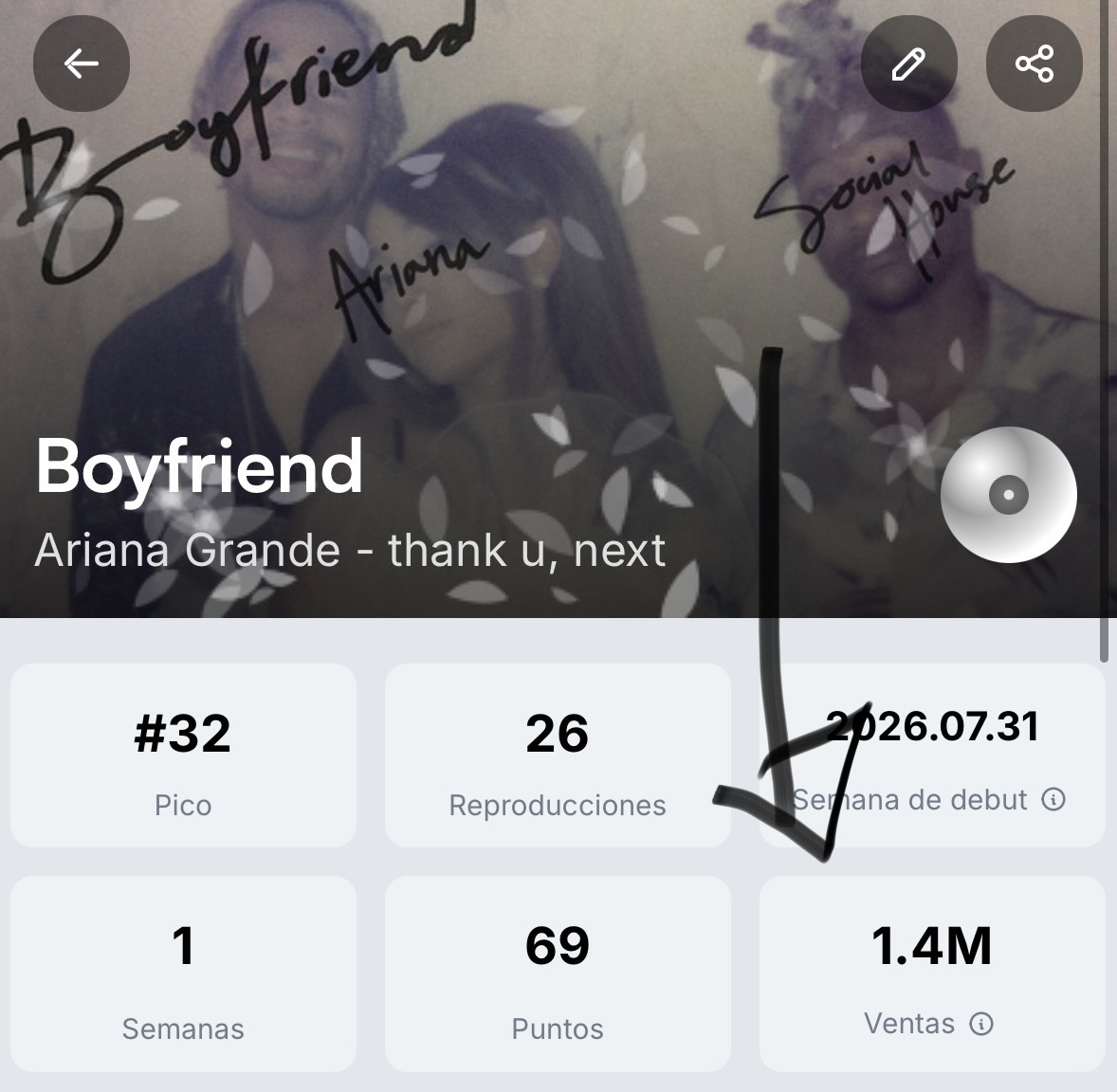Tap the back arrow icon

tap(82, 64)
